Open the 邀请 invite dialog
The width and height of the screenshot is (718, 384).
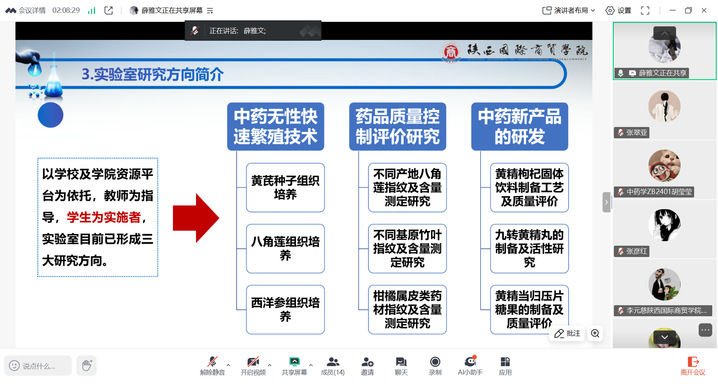click(367, 366)
